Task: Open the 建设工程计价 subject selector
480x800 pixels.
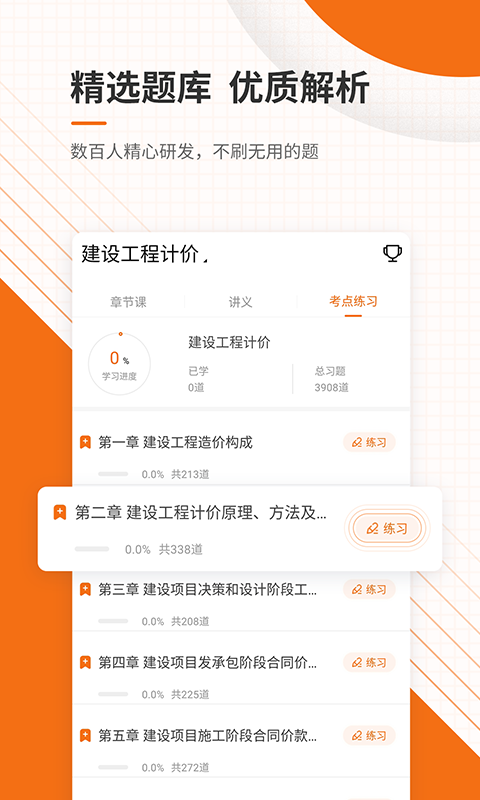Action: (145, 254)
